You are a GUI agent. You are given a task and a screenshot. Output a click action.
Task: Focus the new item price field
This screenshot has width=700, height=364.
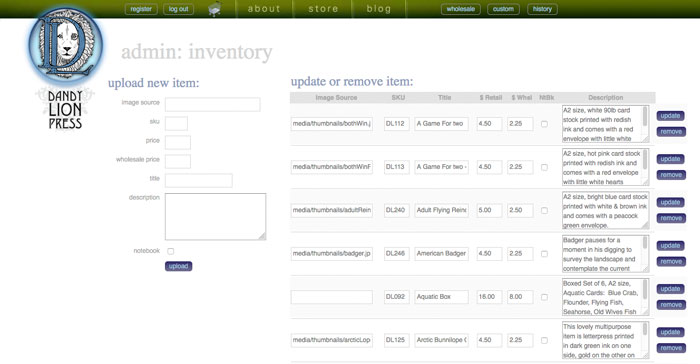[x=178, y=142]
